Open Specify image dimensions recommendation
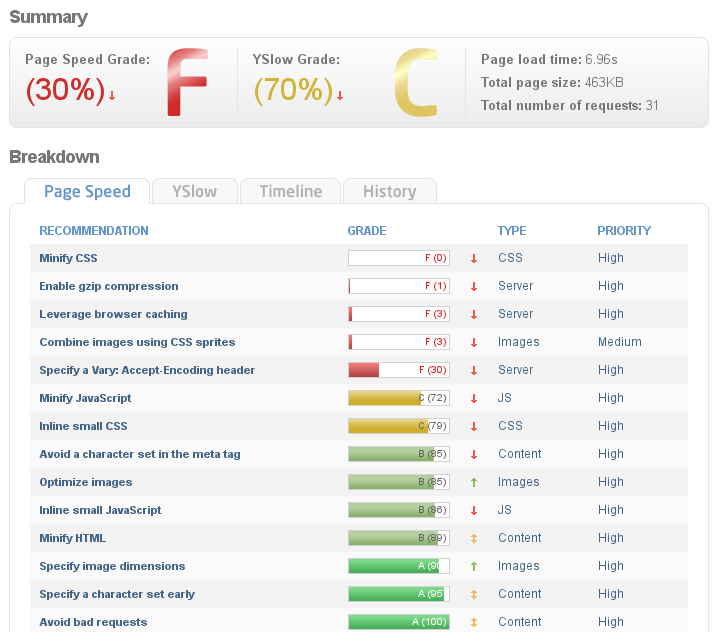The image size is (719, 632). (112, 566)
